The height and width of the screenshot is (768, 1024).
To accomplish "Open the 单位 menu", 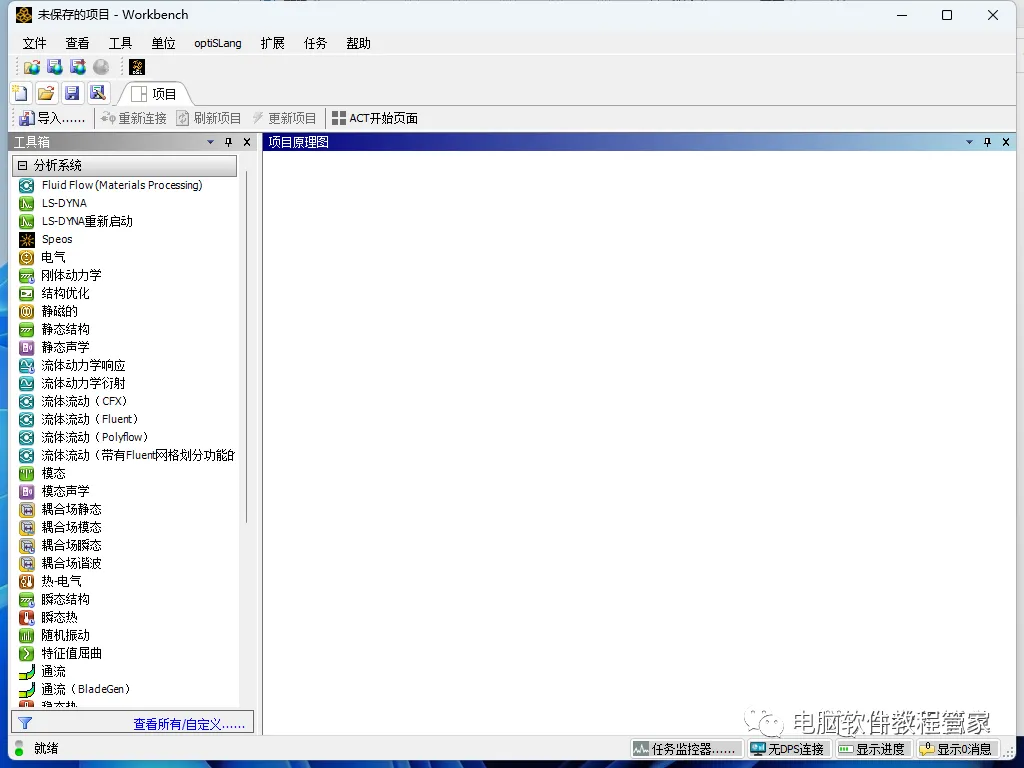I will [x=163, y=43].
